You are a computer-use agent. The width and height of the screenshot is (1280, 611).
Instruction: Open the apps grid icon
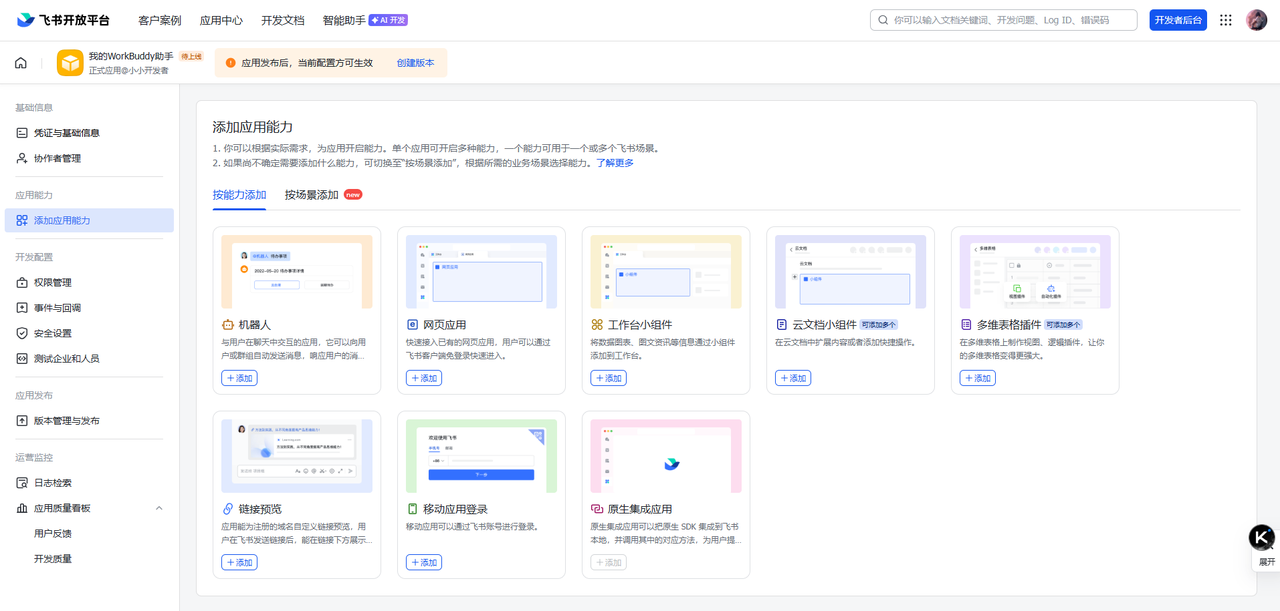pyautogui.click(x=1226, y=20)
